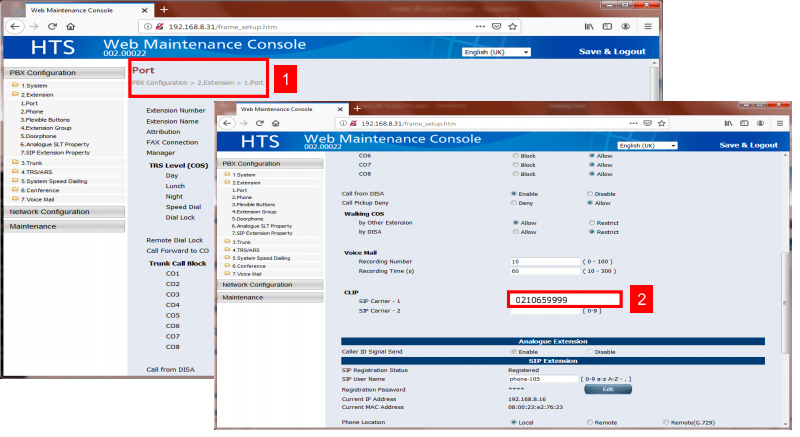Select Deny for Call Pickup Deny
The image size is (800, 437).
click(x=514, y=202)
